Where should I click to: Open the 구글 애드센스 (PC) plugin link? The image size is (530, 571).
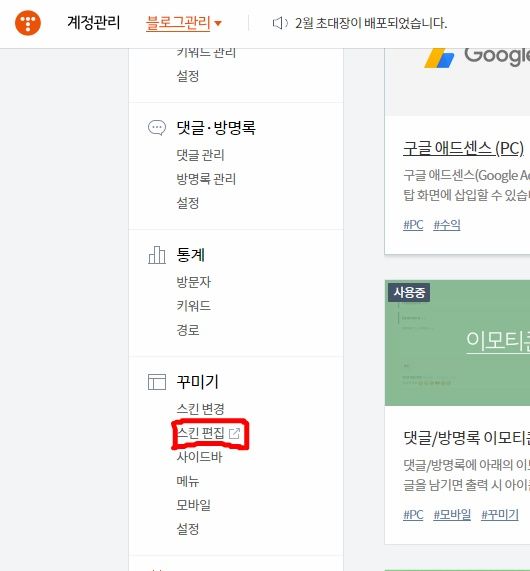click(463, 149)
